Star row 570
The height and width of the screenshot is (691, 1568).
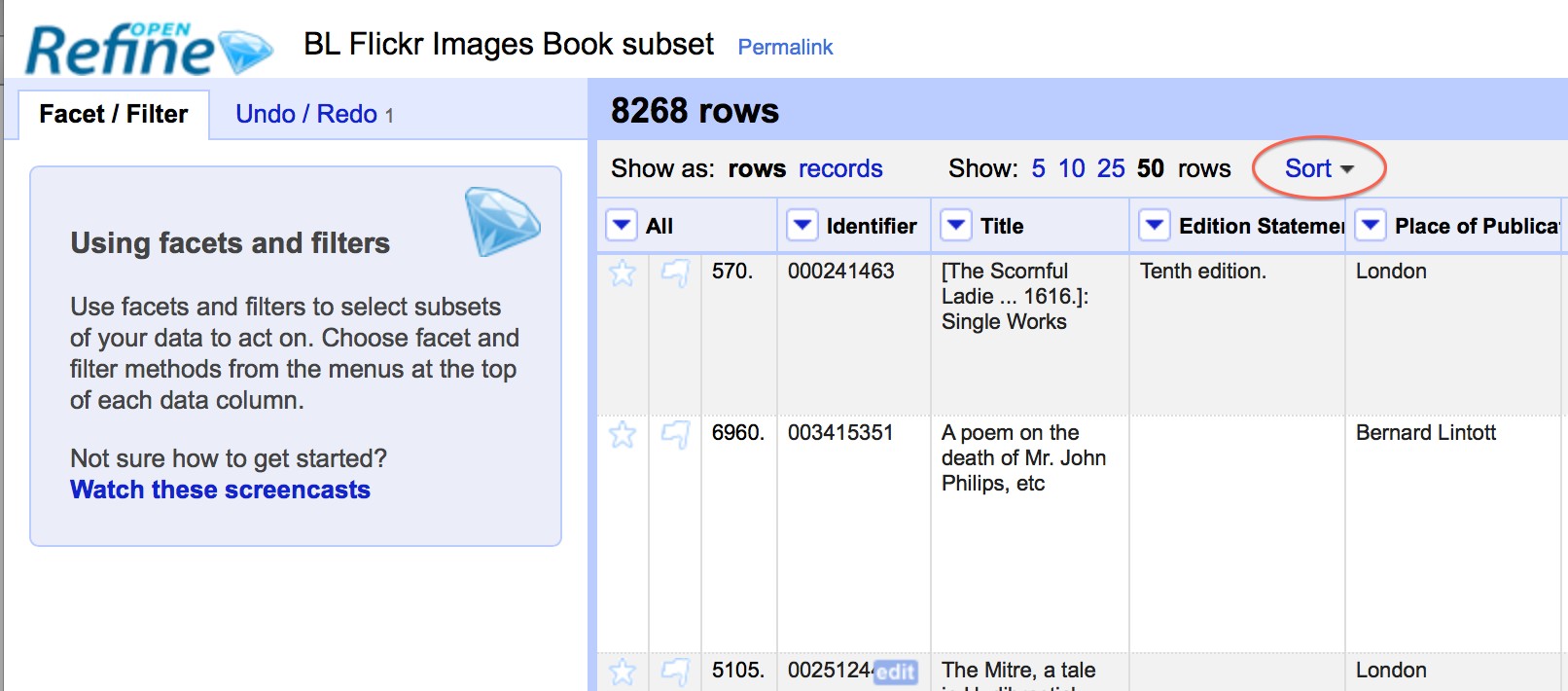pos(623,273)
